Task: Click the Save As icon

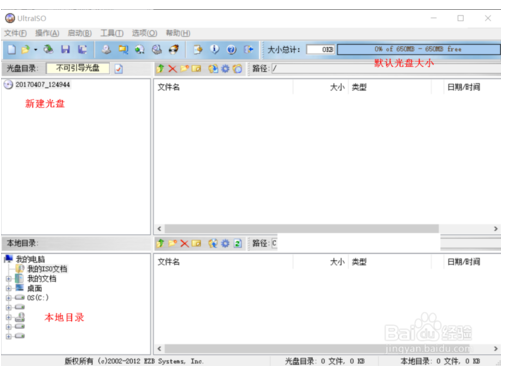Action: point(82,50)
